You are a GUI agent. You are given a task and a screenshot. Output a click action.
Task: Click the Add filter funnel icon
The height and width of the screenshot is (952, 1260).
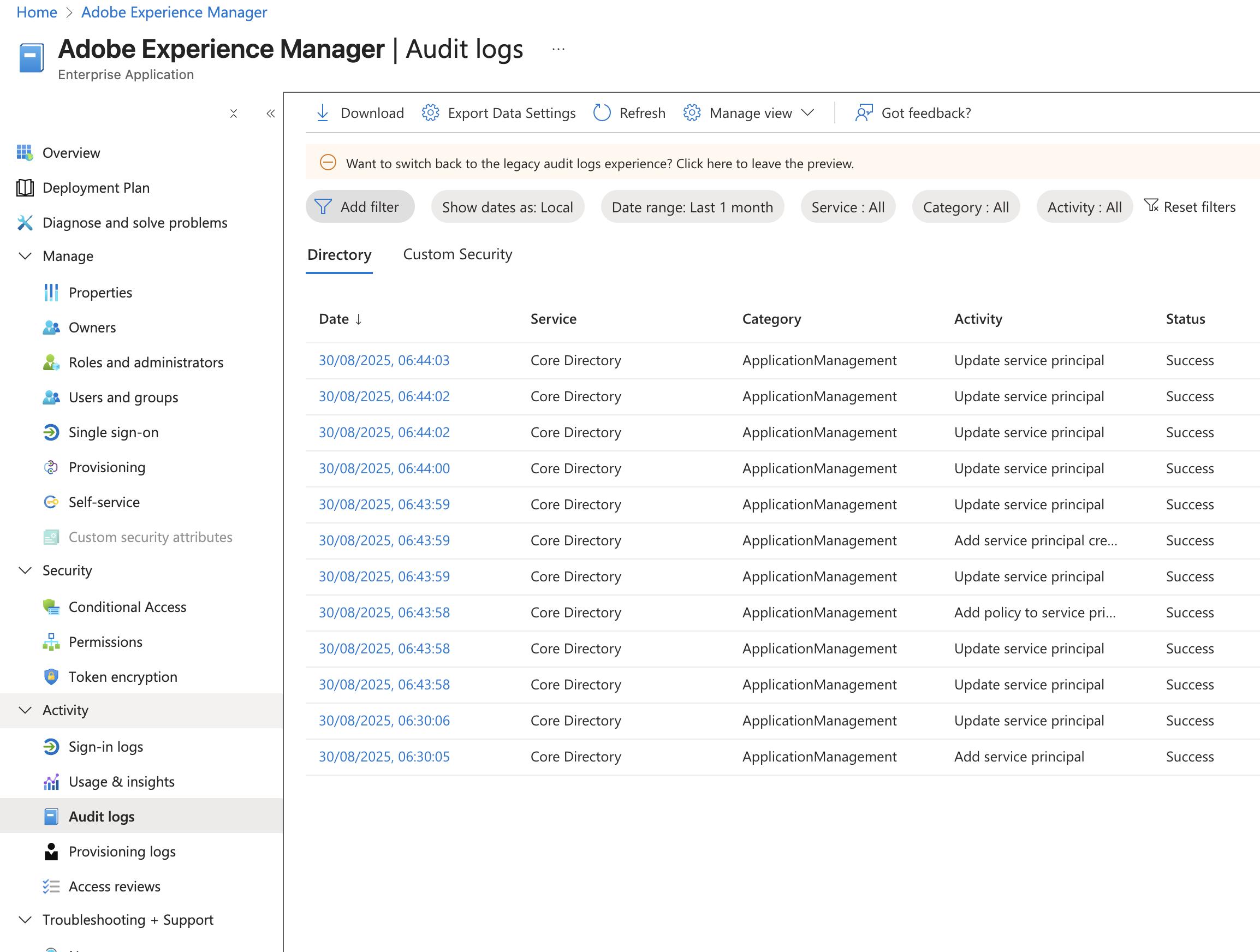coord(323,207)
